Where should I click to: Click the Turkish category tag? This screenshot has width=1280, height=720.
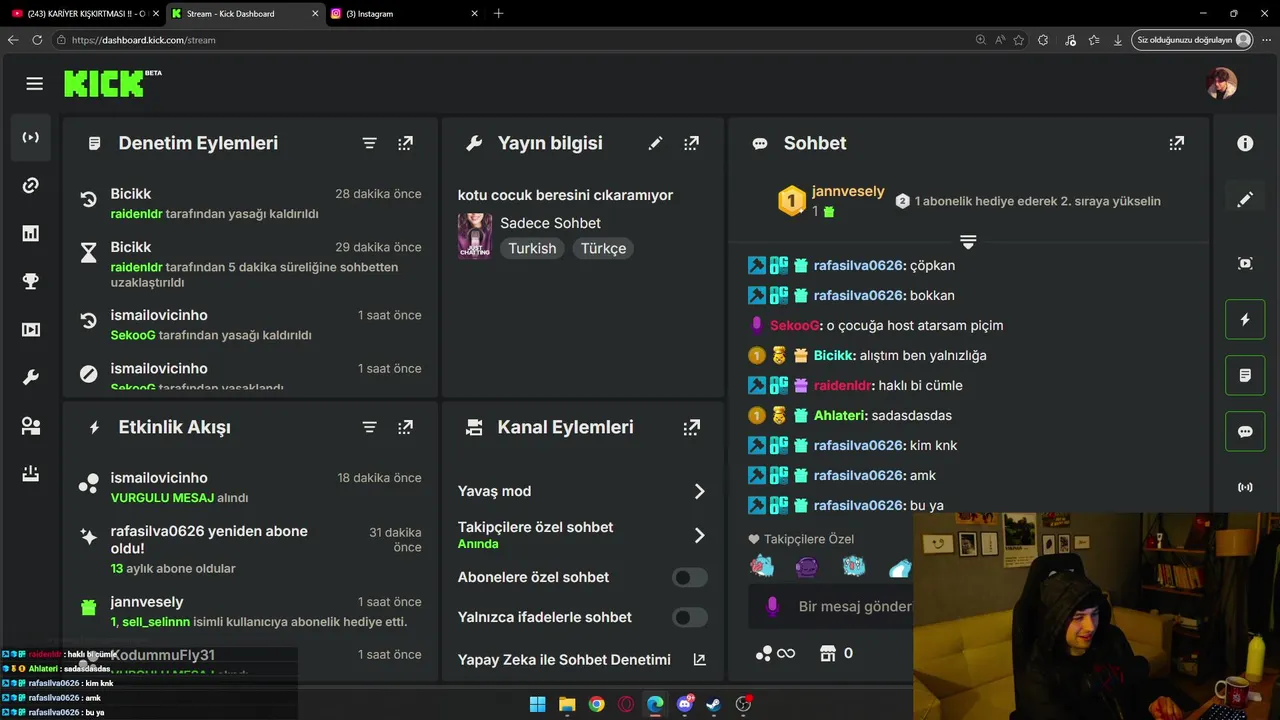click(532, 248)
